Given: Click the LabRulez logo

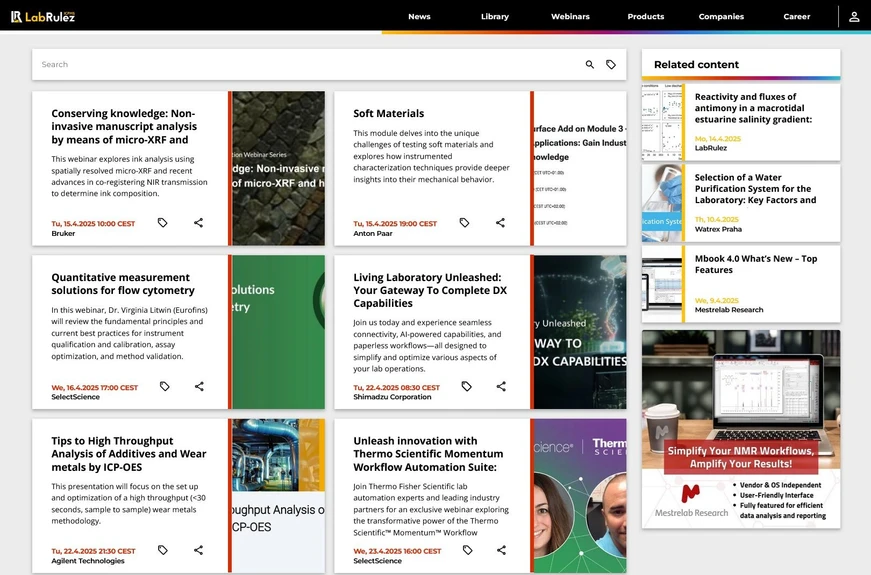Looking at the screenshot, I should [43, 17].
